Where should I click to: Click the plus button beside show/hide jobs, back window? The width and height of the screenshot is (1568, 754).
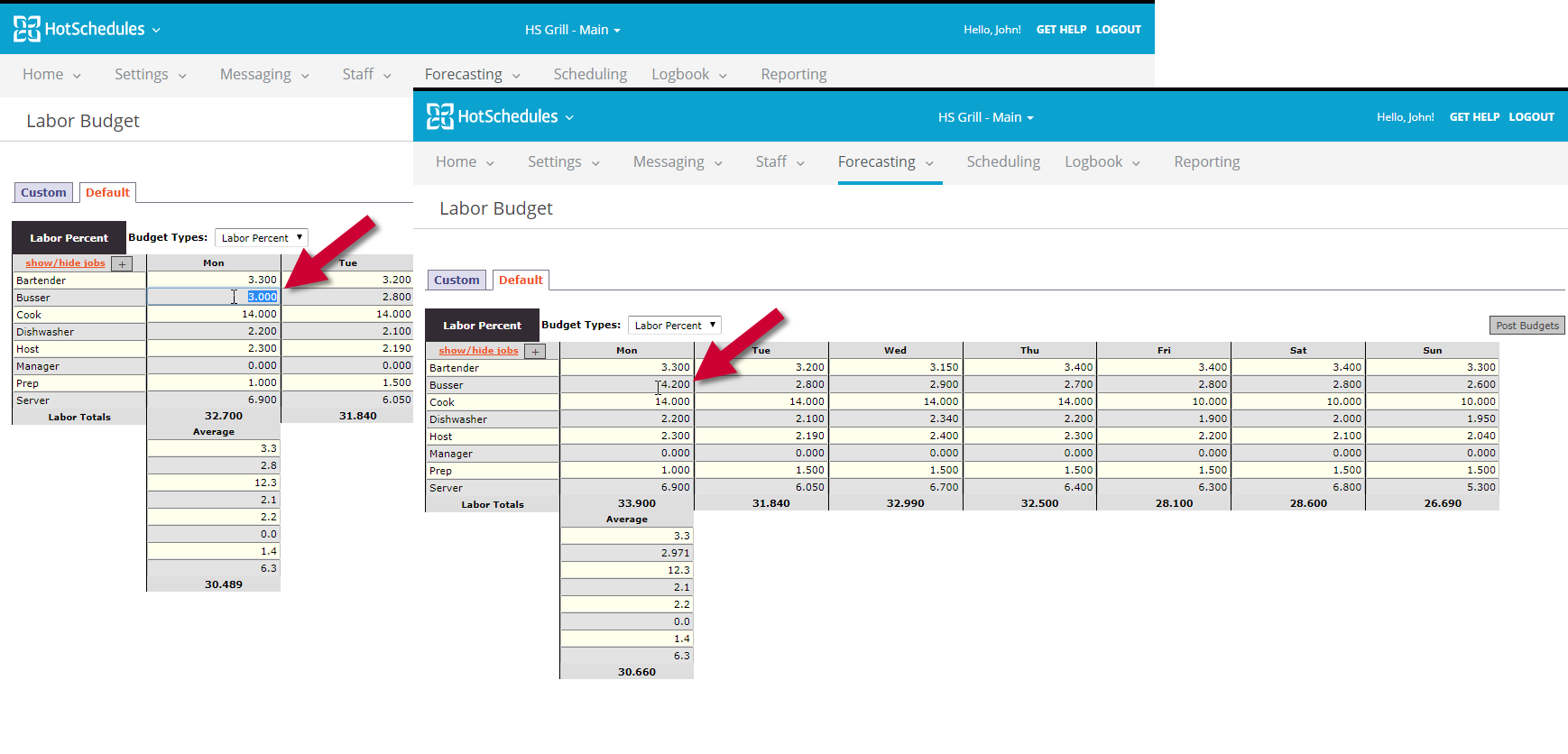(122, 264)
